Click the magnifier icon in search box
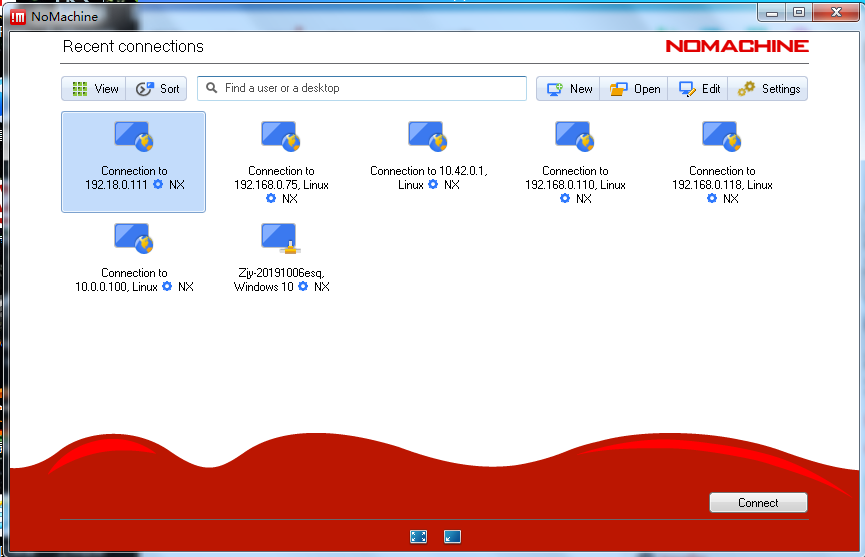 coord(211,88)
